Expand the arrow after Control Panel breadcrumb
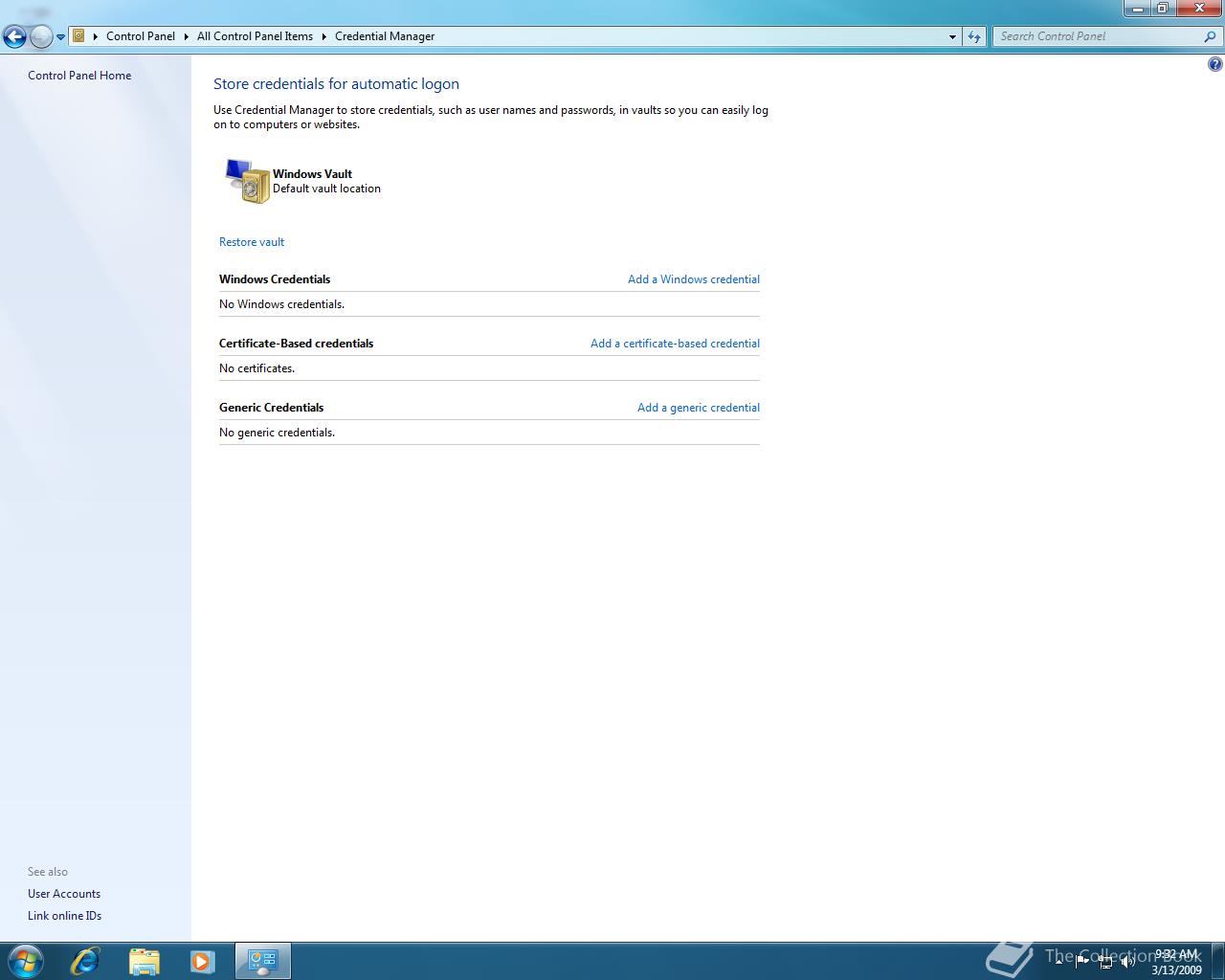Image resolution: width=1225 pixels, height=980 pixels. click(187, 36)
